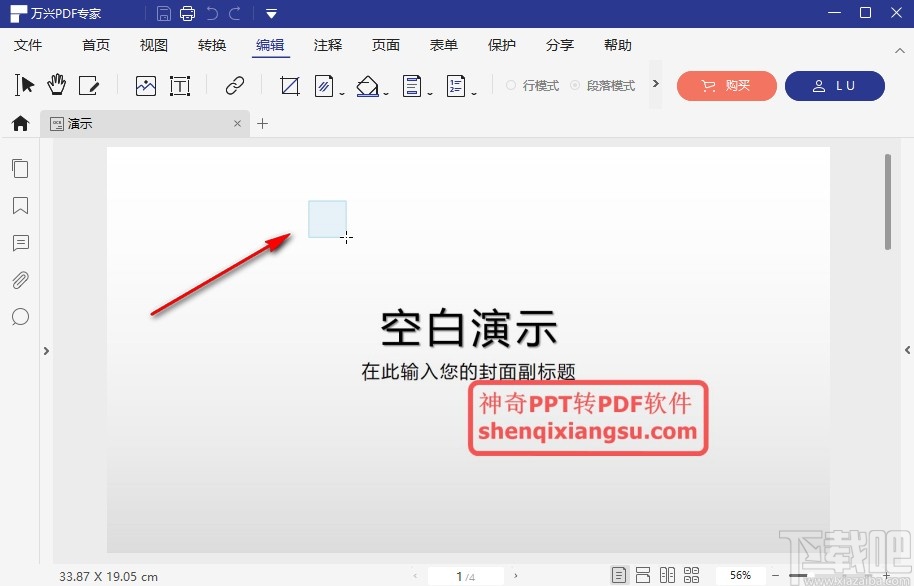Click the Add Image icon
This screenshot has height=586, width=914.
coord(146,86)
